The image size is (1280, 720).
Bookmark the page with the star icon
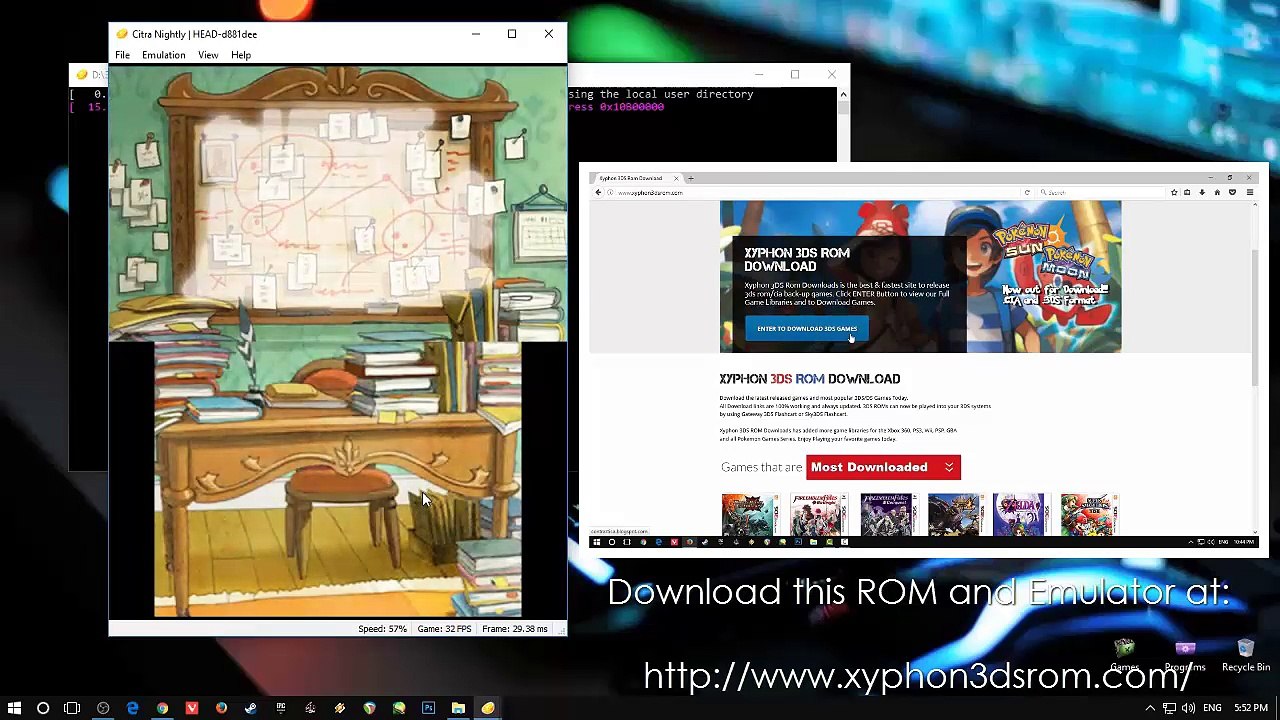[x=1174, y=192]
